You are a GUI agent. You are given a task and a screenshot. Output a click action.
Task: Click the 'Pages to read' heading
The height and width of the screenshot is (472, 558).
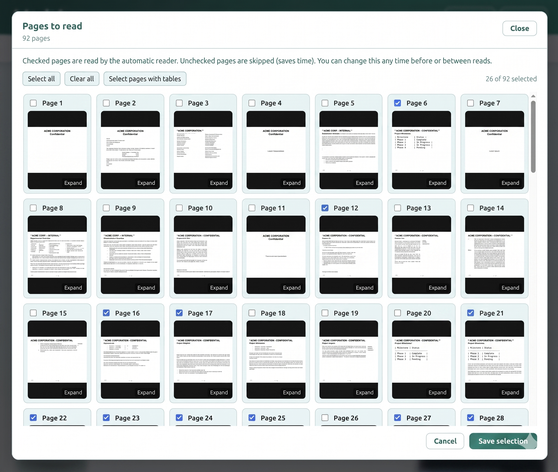pos(52,26)
